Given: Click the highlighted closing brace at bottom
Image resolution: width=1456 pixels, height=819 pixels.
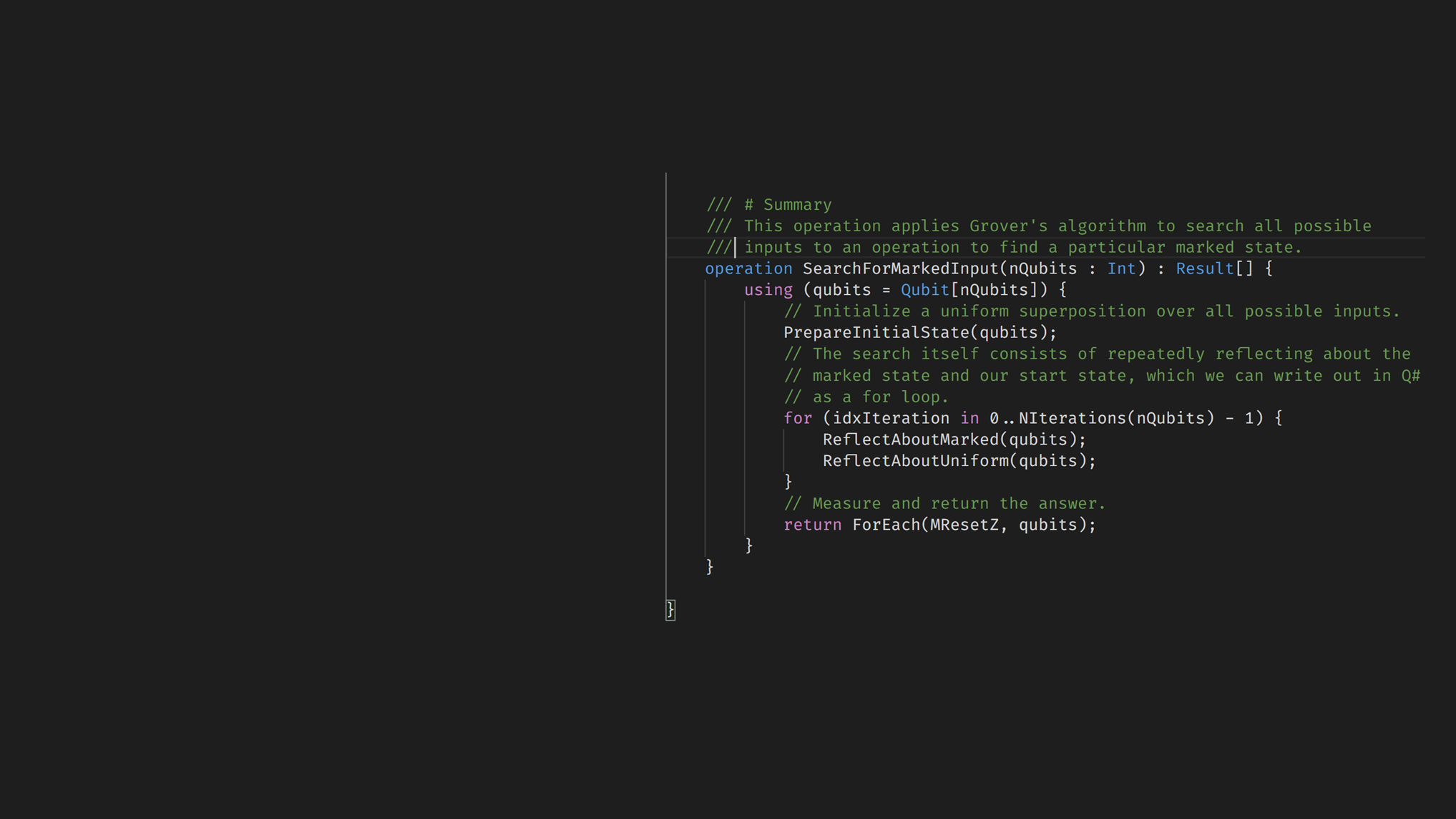Looking at the screenshot, I should coord(670,610).
